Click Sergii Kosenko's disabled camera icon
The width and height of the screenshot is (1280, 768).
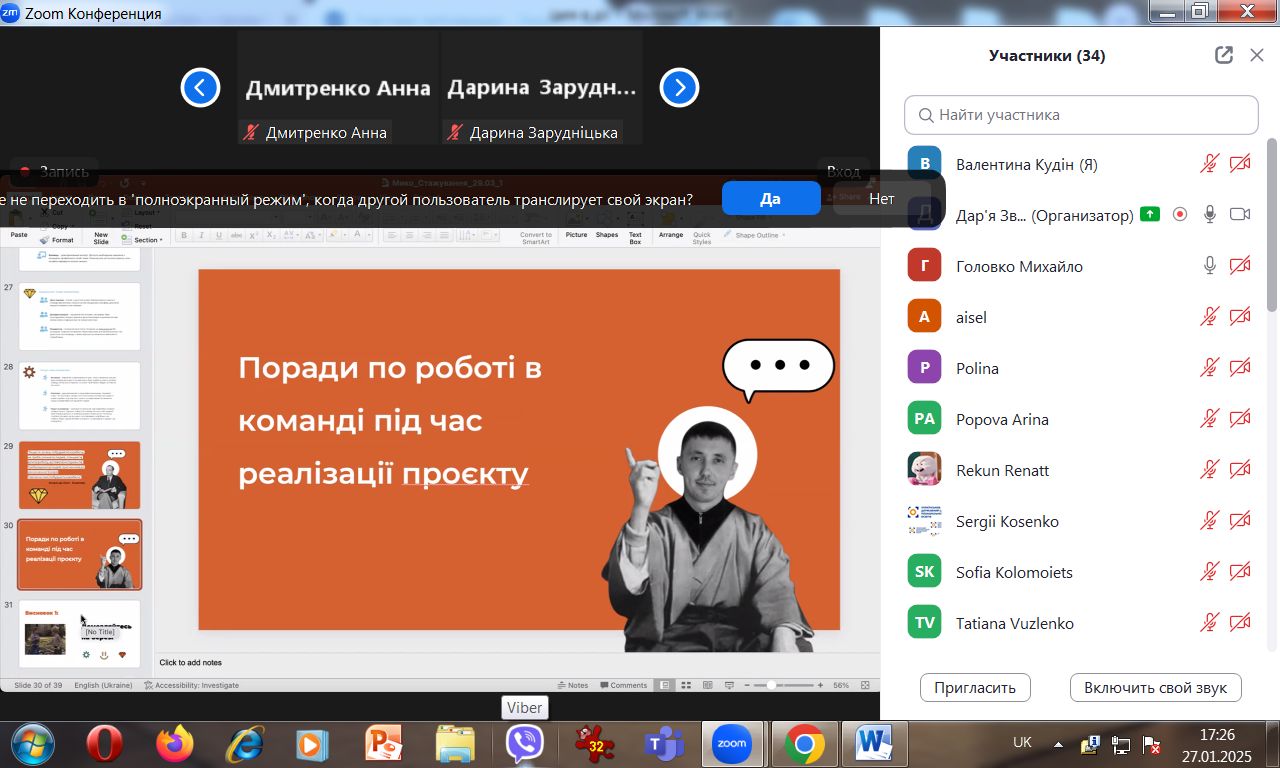pyautogui.click(x=1240, y=520)
